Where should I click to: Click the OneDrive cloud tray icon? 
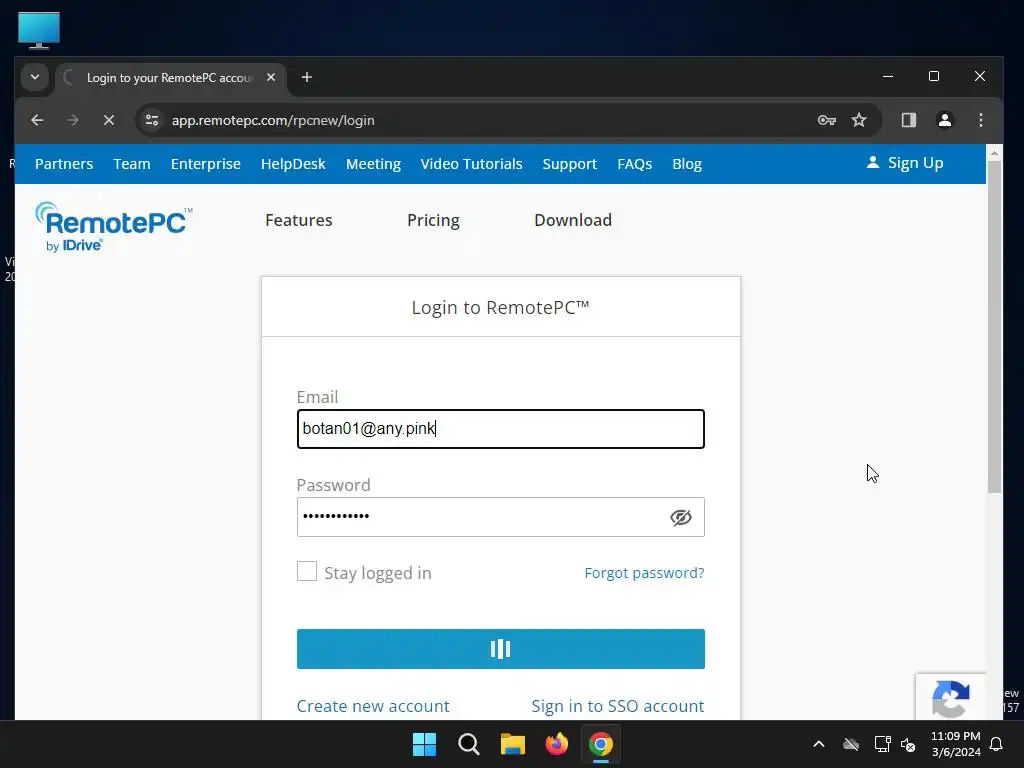(850, 744)
